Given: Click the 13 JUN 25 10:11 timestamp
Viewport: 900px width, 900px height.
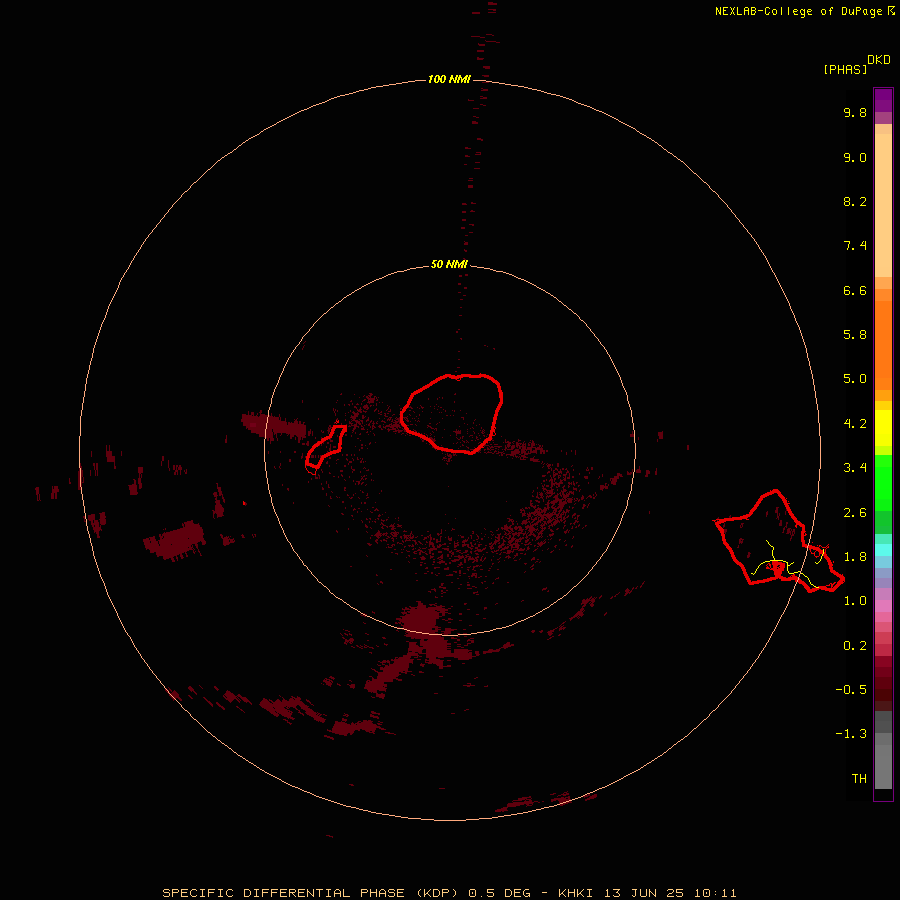Looking at the screenshot, I should (x=670, y=893).
